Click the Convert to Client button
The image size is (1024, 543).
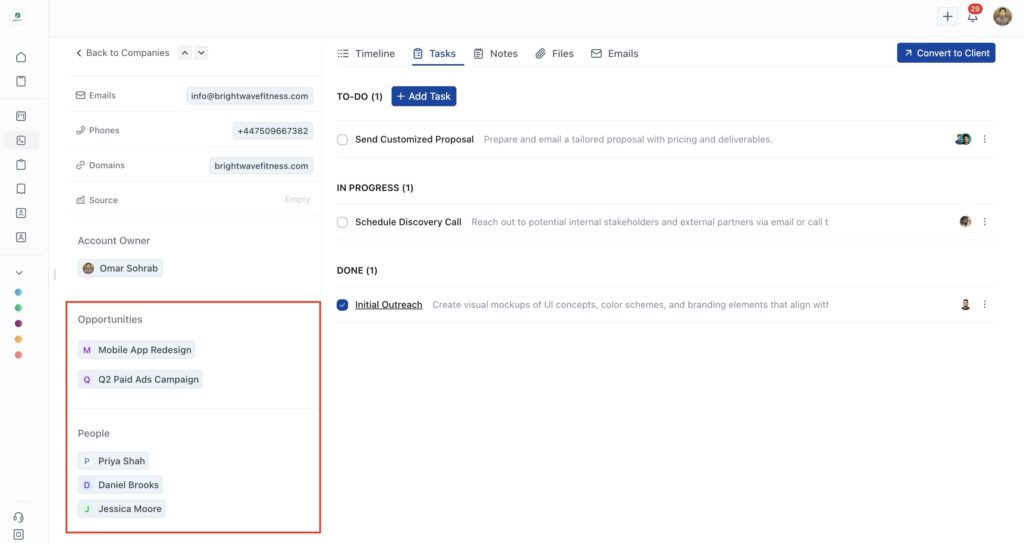[945, 53]
